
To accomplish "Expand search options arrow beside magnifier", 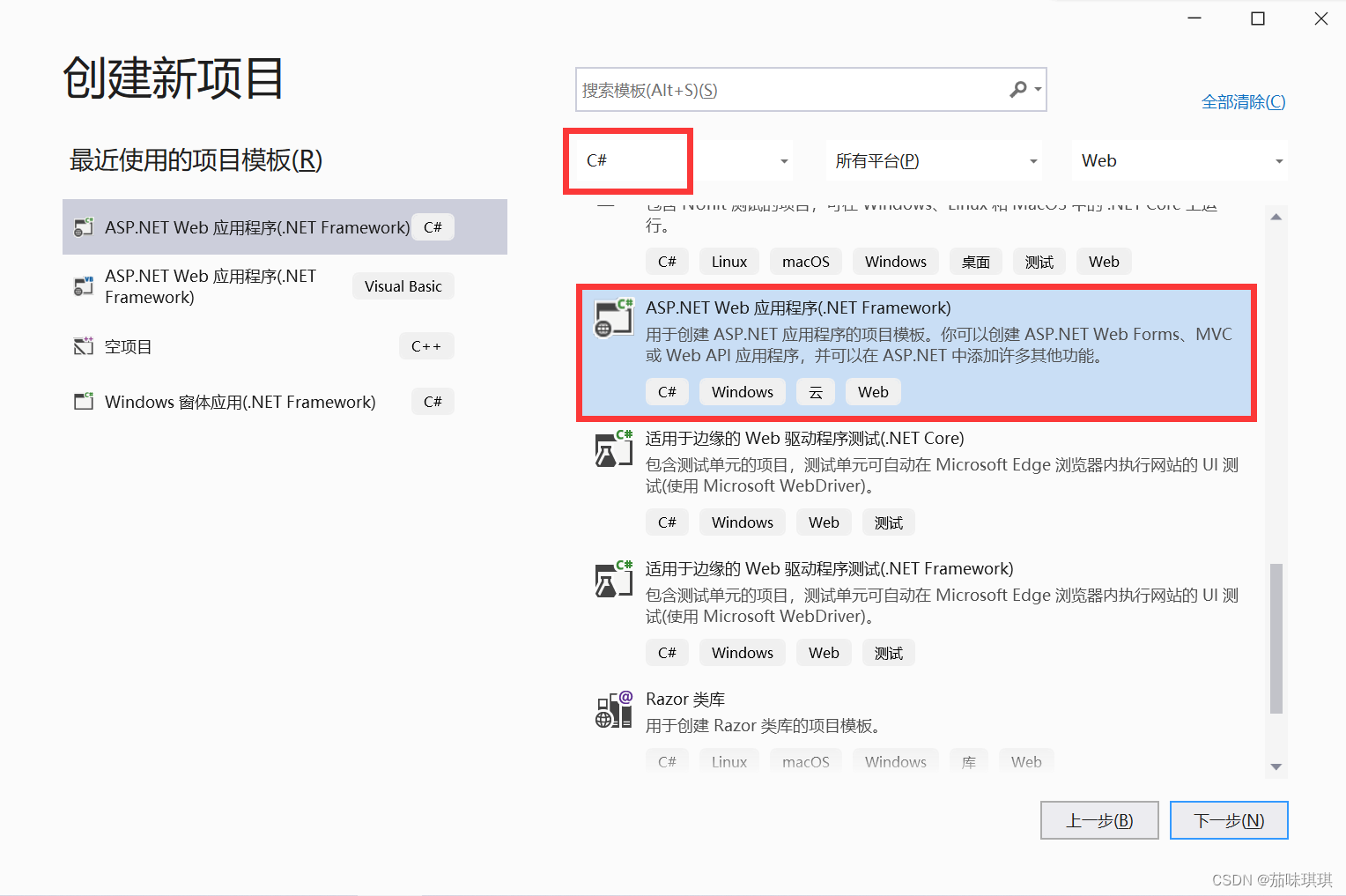I will point(1039,90).
